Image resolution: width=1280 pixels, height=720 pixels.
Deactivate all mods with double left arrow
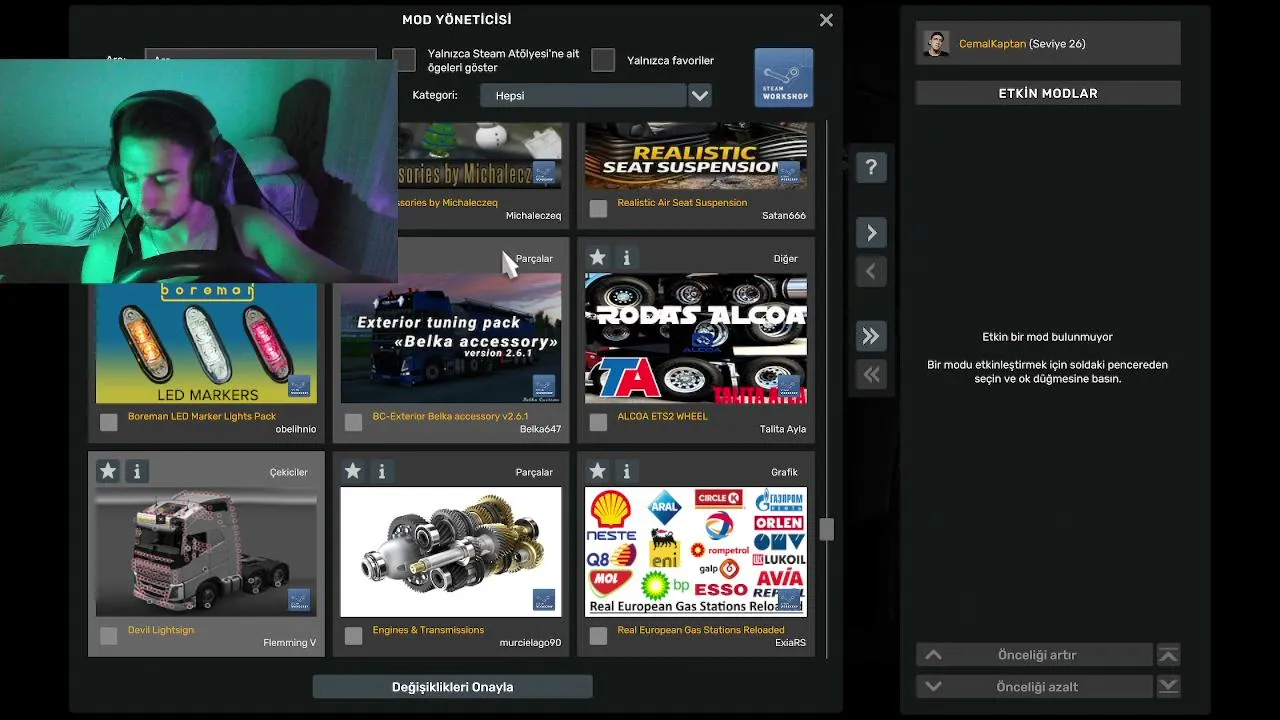pos(871,374)
